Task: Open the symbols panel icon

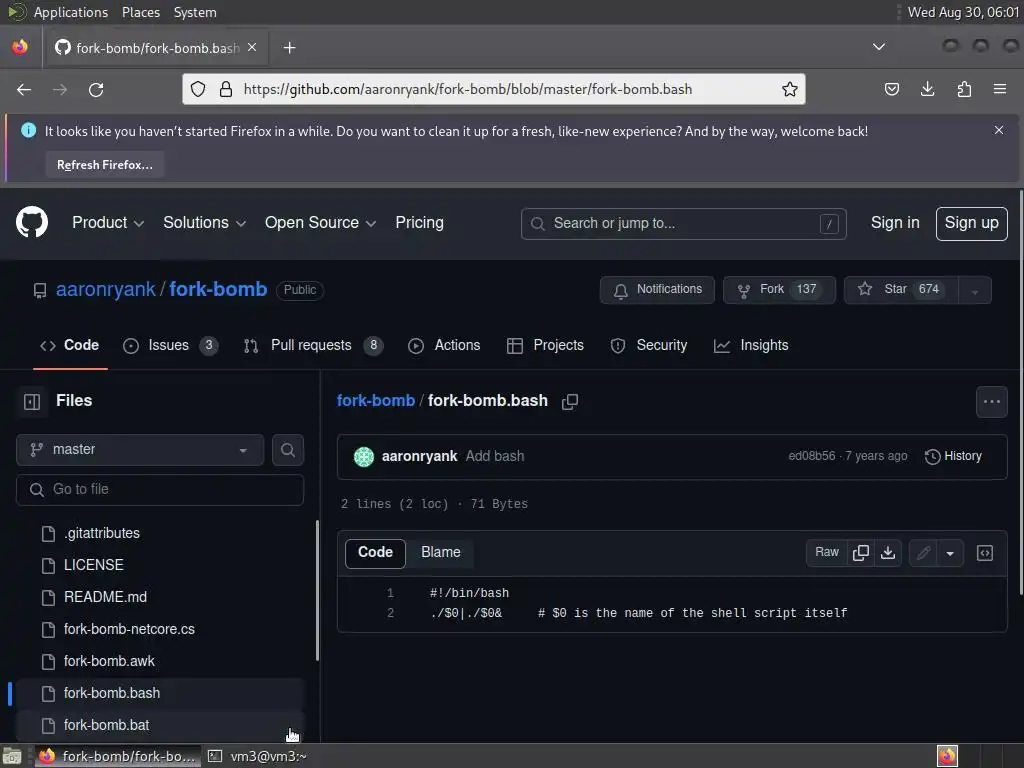Action: pos(985,553)
